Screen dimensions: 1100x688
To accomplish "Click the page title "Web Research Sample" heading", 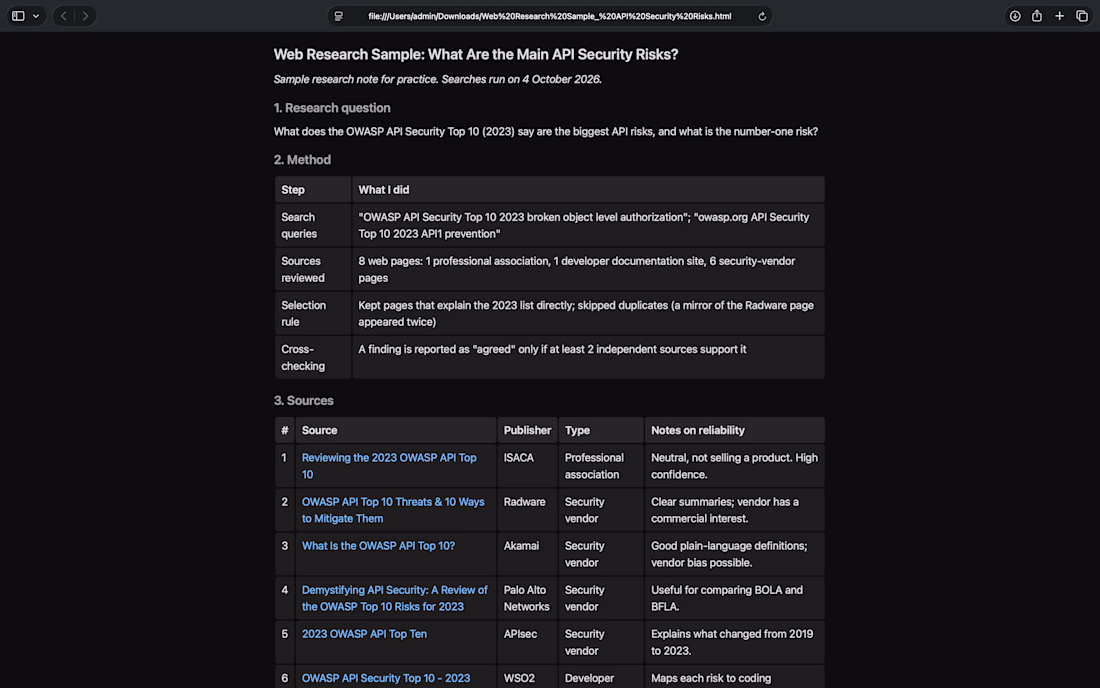I will coord(476,55).
